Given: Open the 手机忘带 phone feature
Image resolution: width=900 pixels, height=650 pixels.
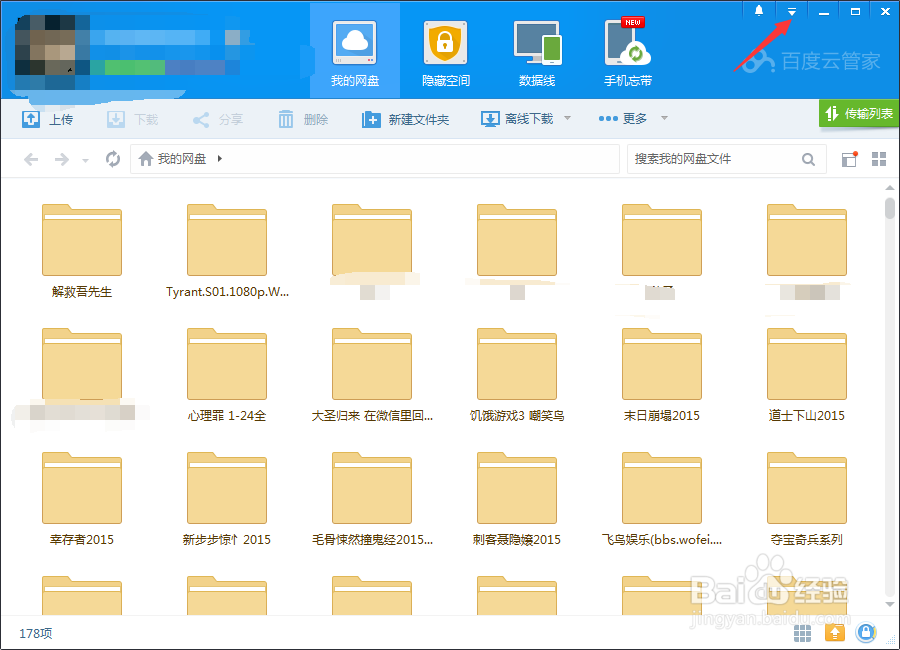Looking at the screenshot, I should click(x=627, y=45).
